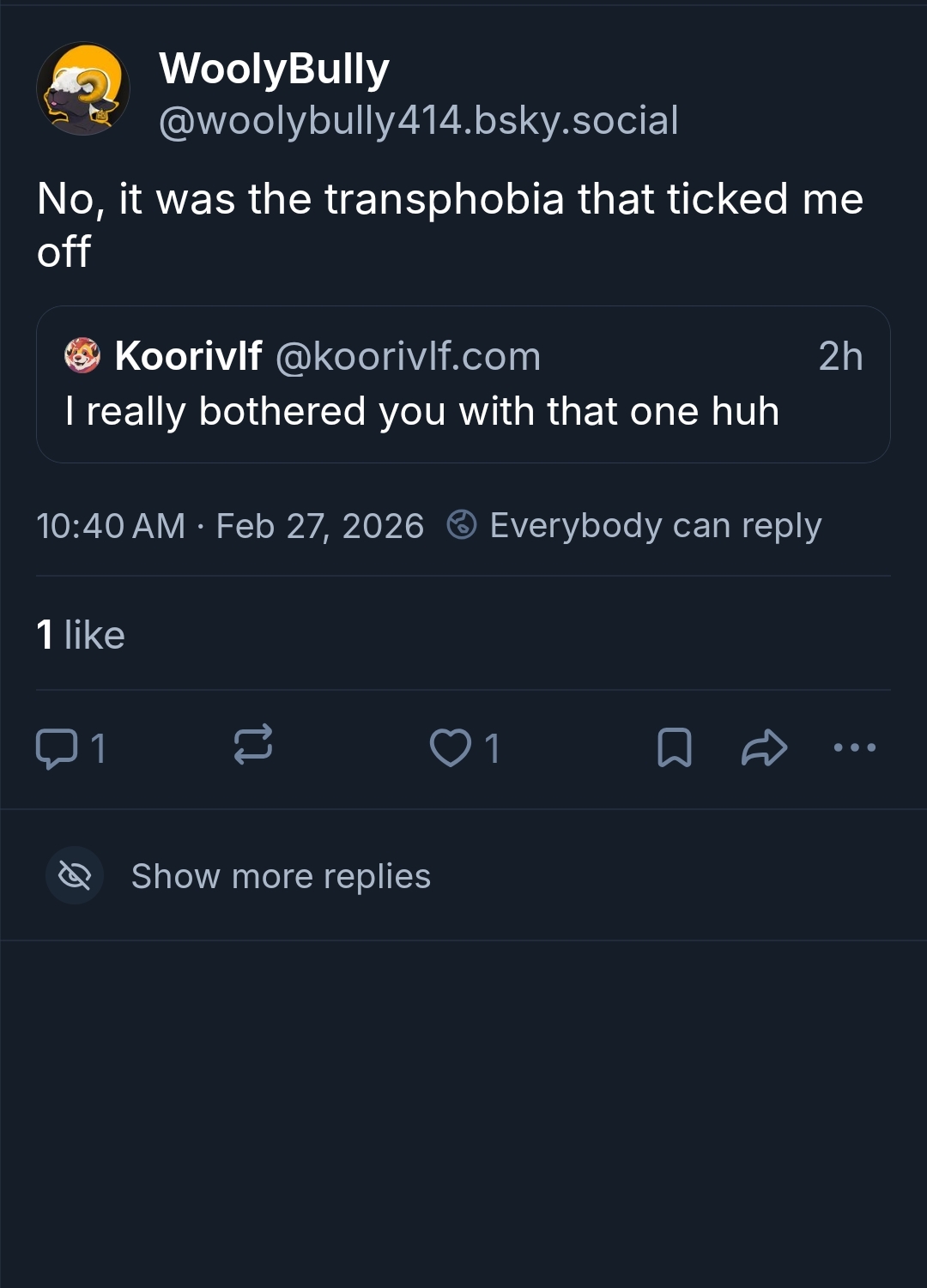
Task: Bookmark this post
Action: click(675, 747)
